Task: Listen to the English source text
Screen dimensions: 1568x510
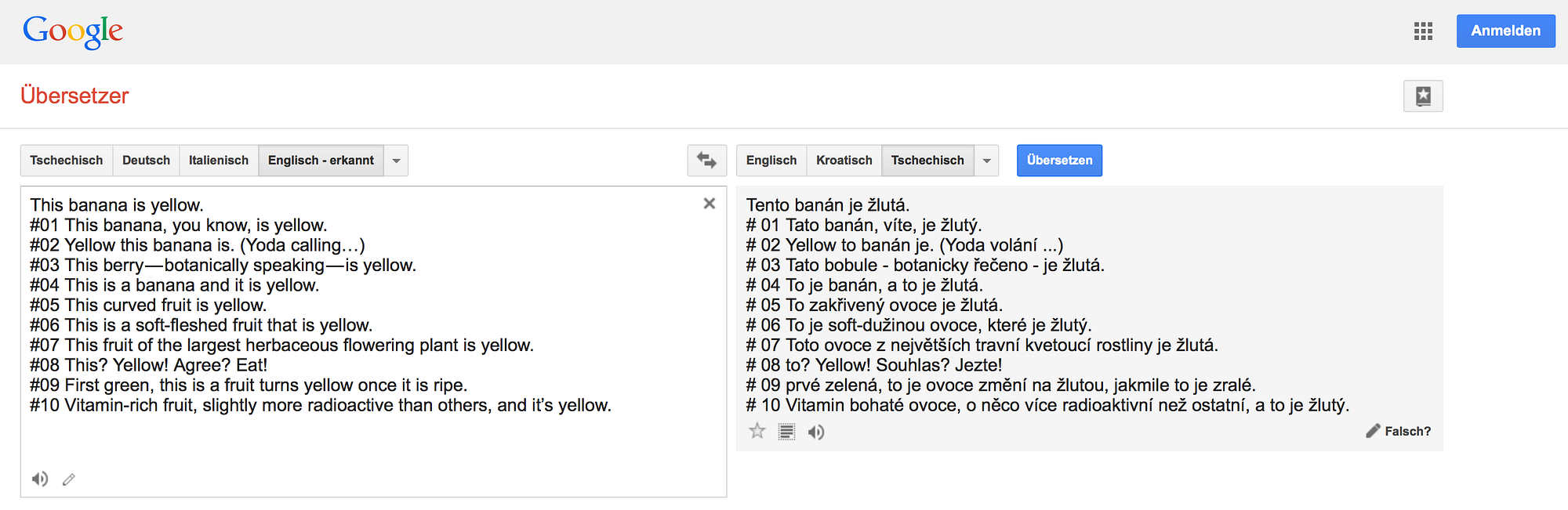Action: point(39,479)
